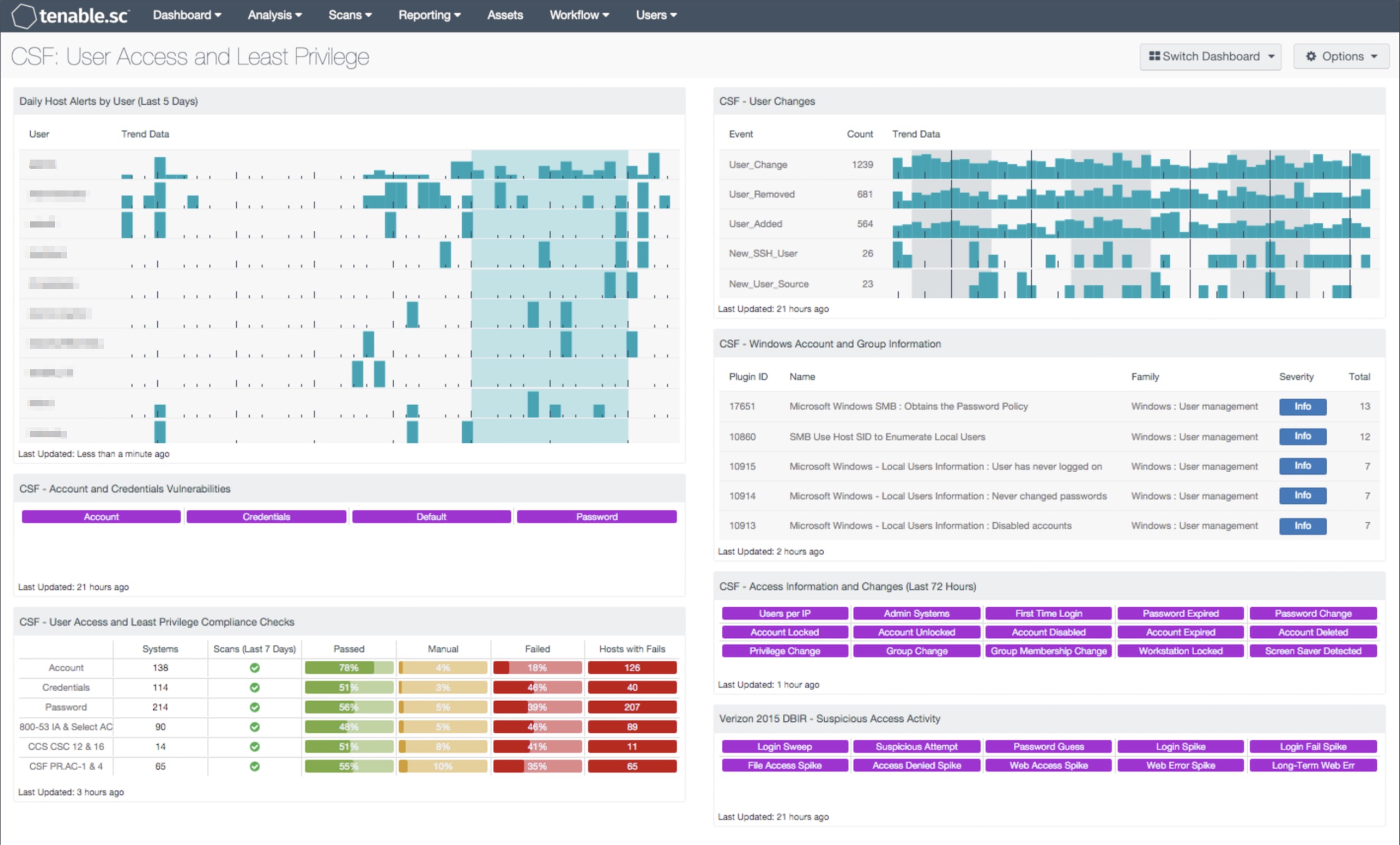The width and height of the screenshot is (1400, 845).
Task: Click the green check in Account row
Action: click(x=255, y=668)
